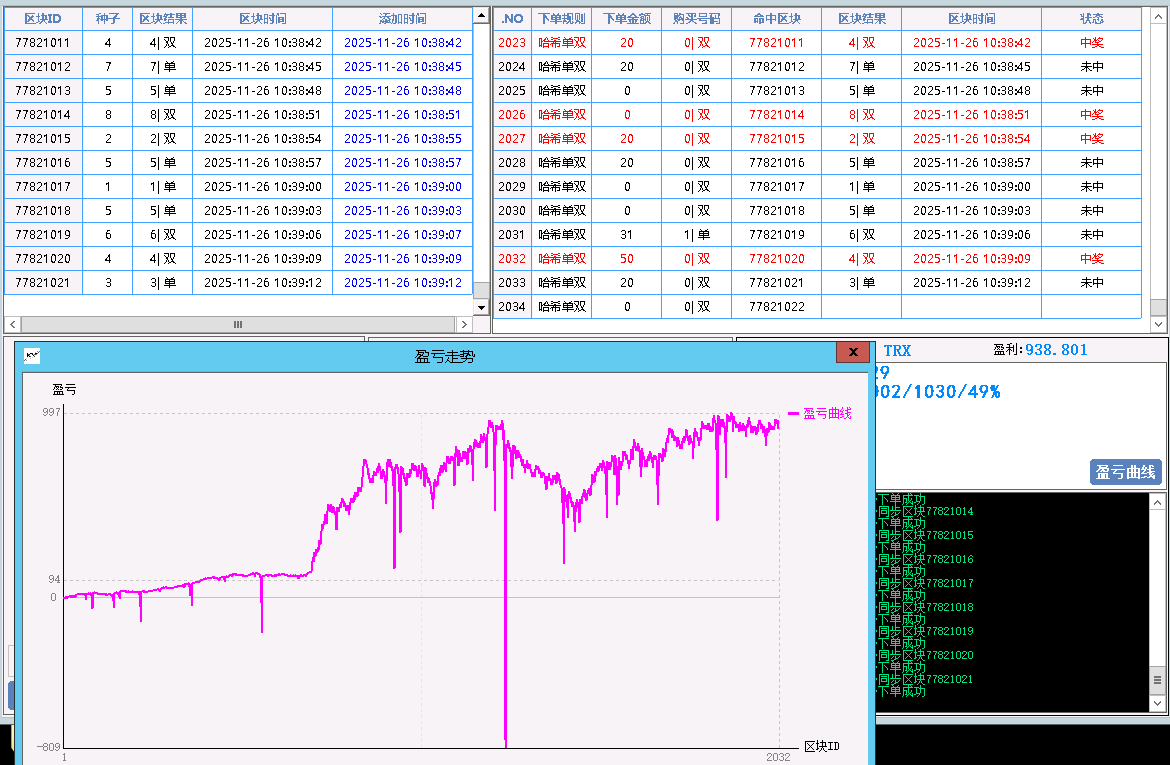Click the log panel scrollbar thumb

pos(1158,680)
